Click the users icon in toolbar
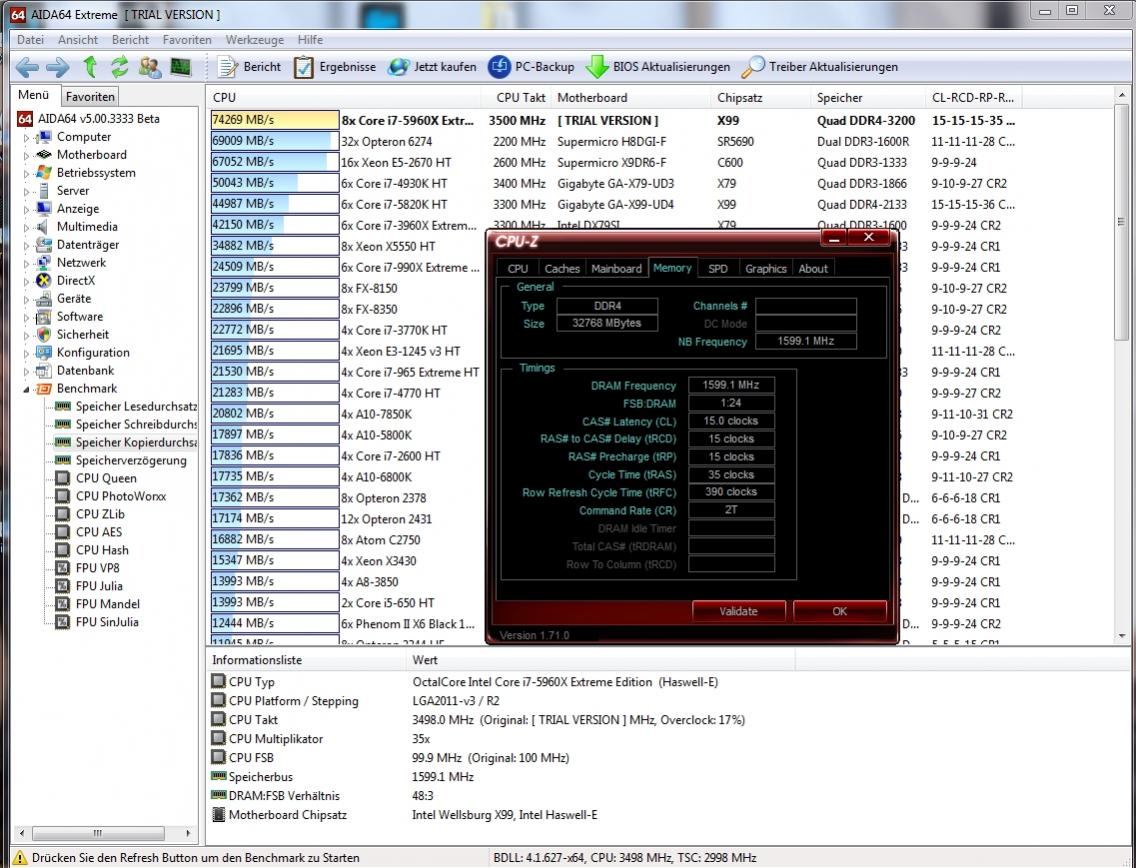Viewport: 1136px width, 868px height. pos(150,67)
